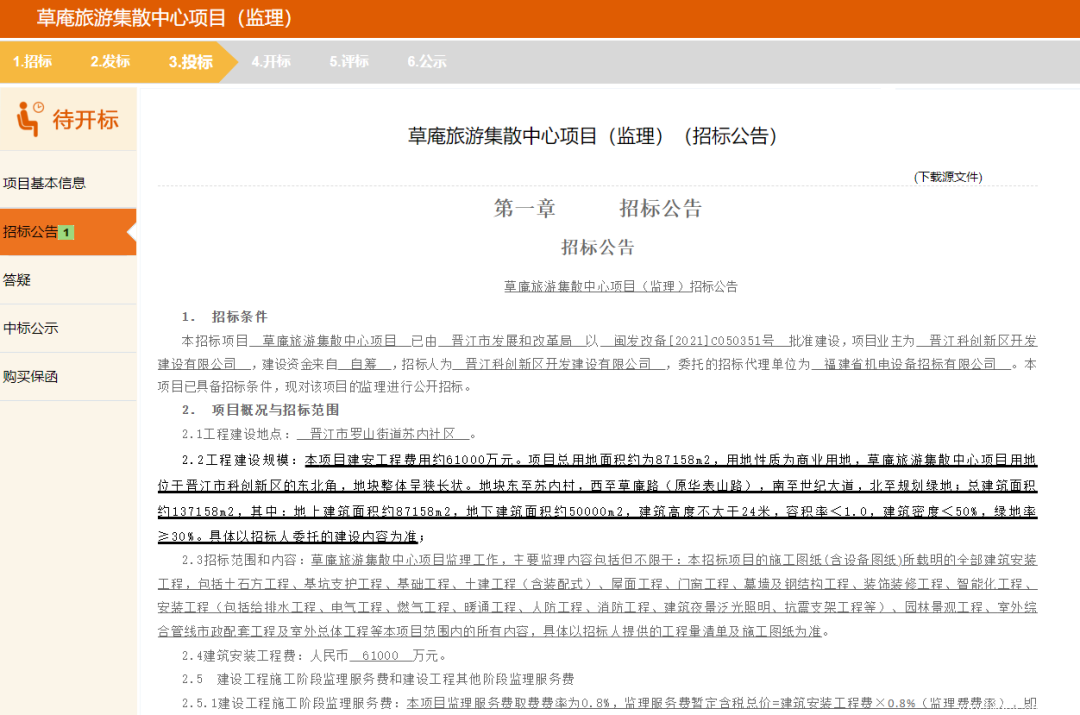Go to step 5.评标
The image size is (1080, 715).
coord(349,61)
